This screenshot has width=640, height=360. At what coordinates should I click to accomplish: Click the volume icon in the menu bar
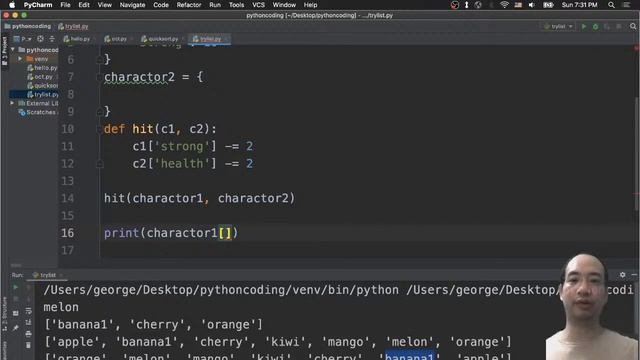[x=531, y=5]
